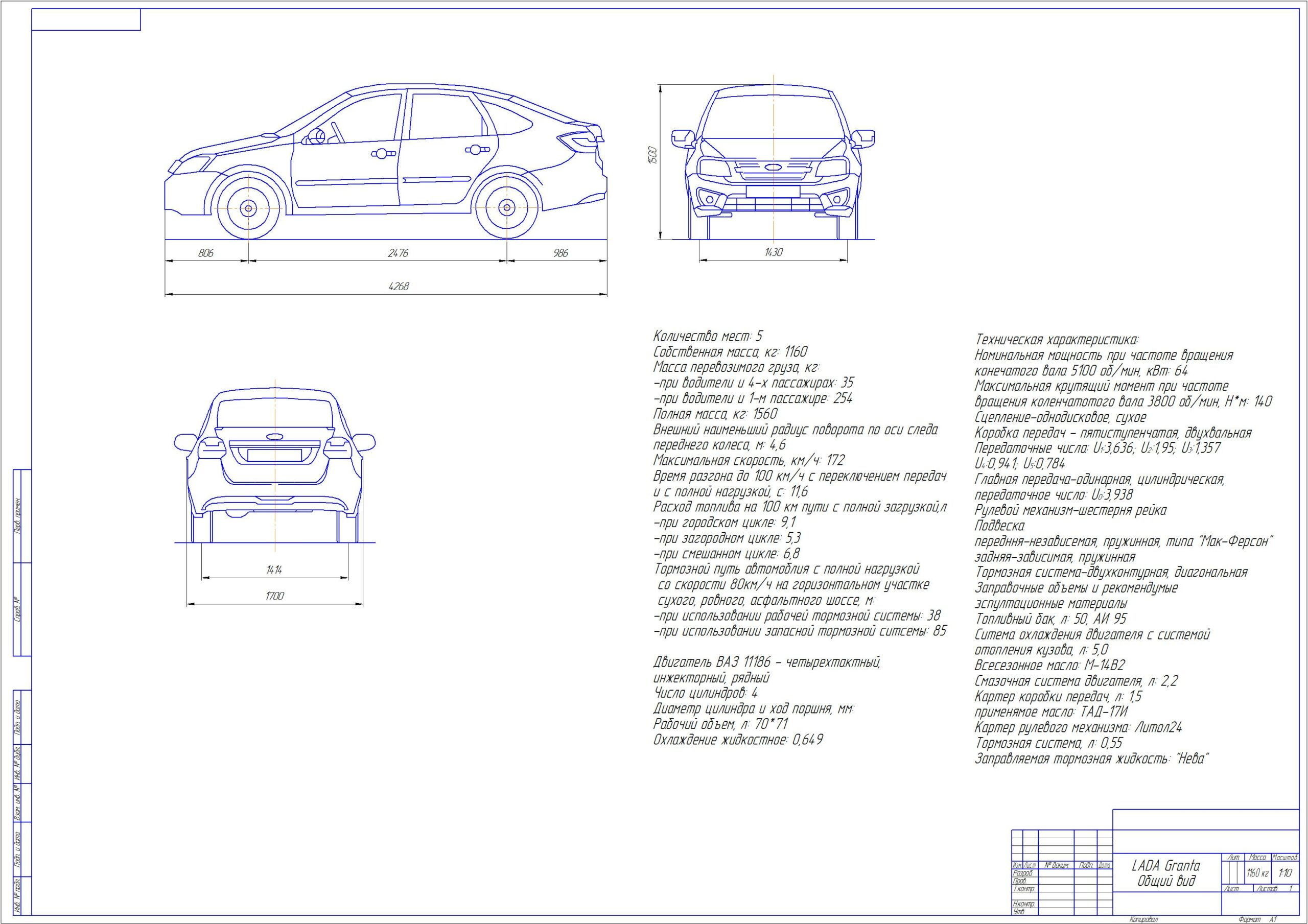Click the '-при городском цикле: 9,1' line

(725, 523)
